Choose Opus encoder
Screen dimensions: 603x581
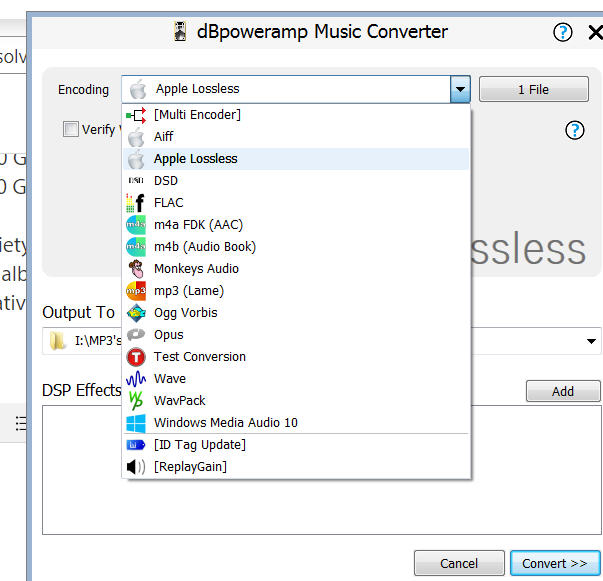(x=297, y=335)
